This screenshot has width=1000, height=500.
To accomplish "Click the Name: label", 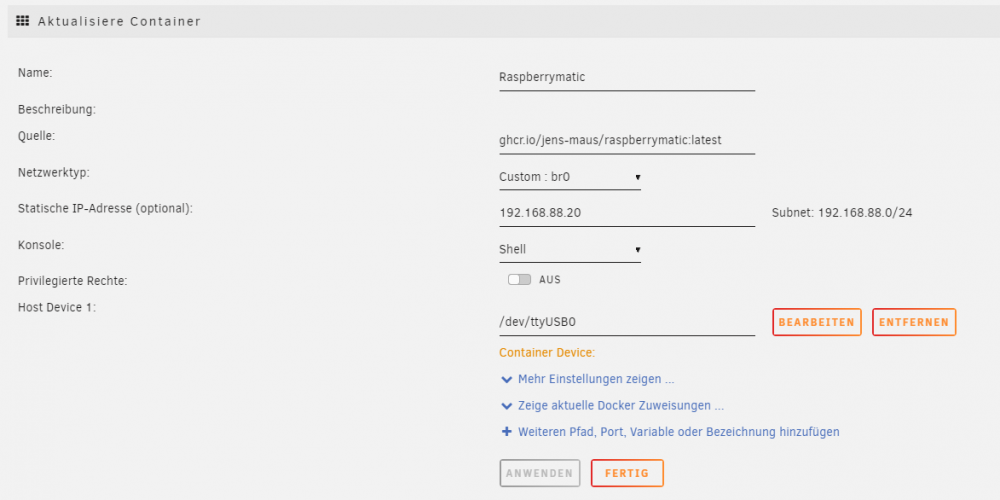I will [x=35, y=73].
